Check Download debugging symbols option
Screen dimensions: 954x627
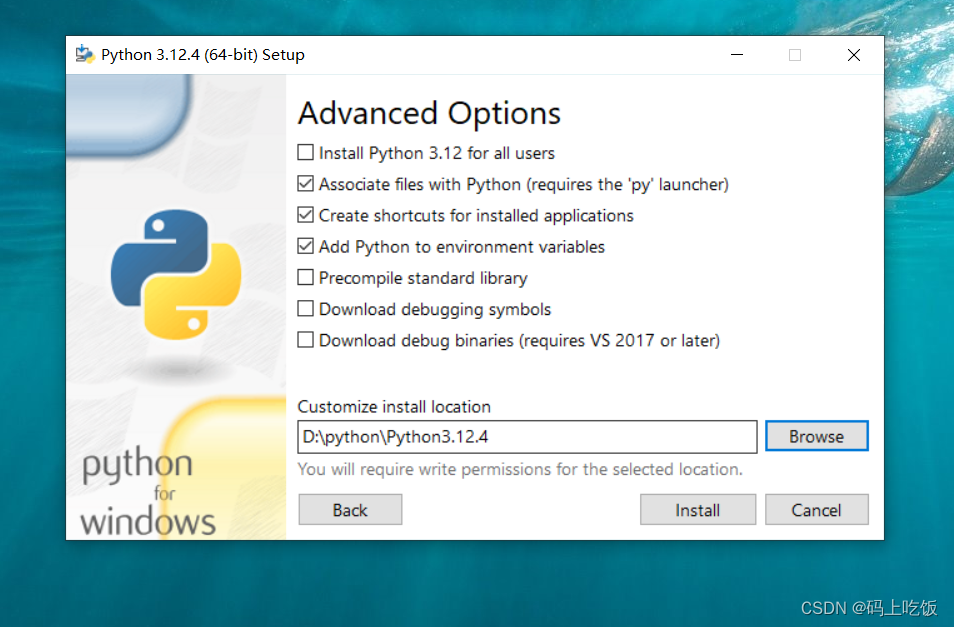(x=305, y=308)
